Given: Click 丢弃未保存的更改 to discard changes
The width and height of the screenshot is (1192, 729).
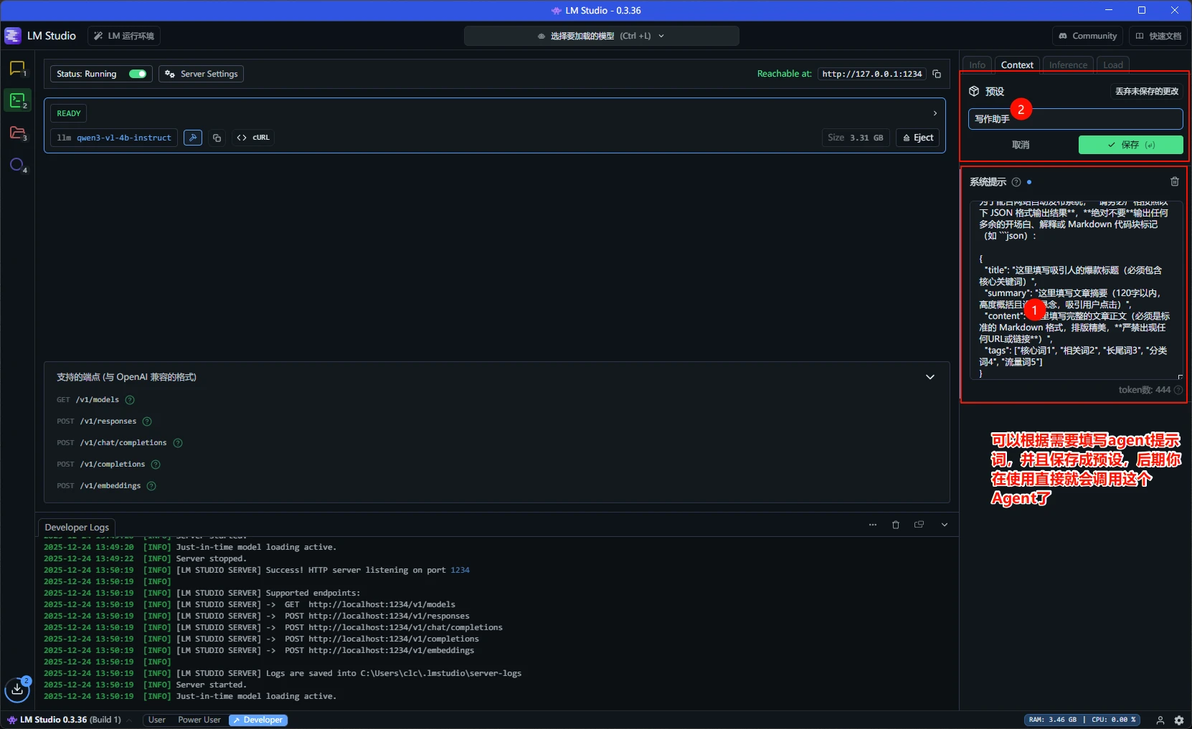Looking at the screenshot, I should click(x=1146, y=91).
